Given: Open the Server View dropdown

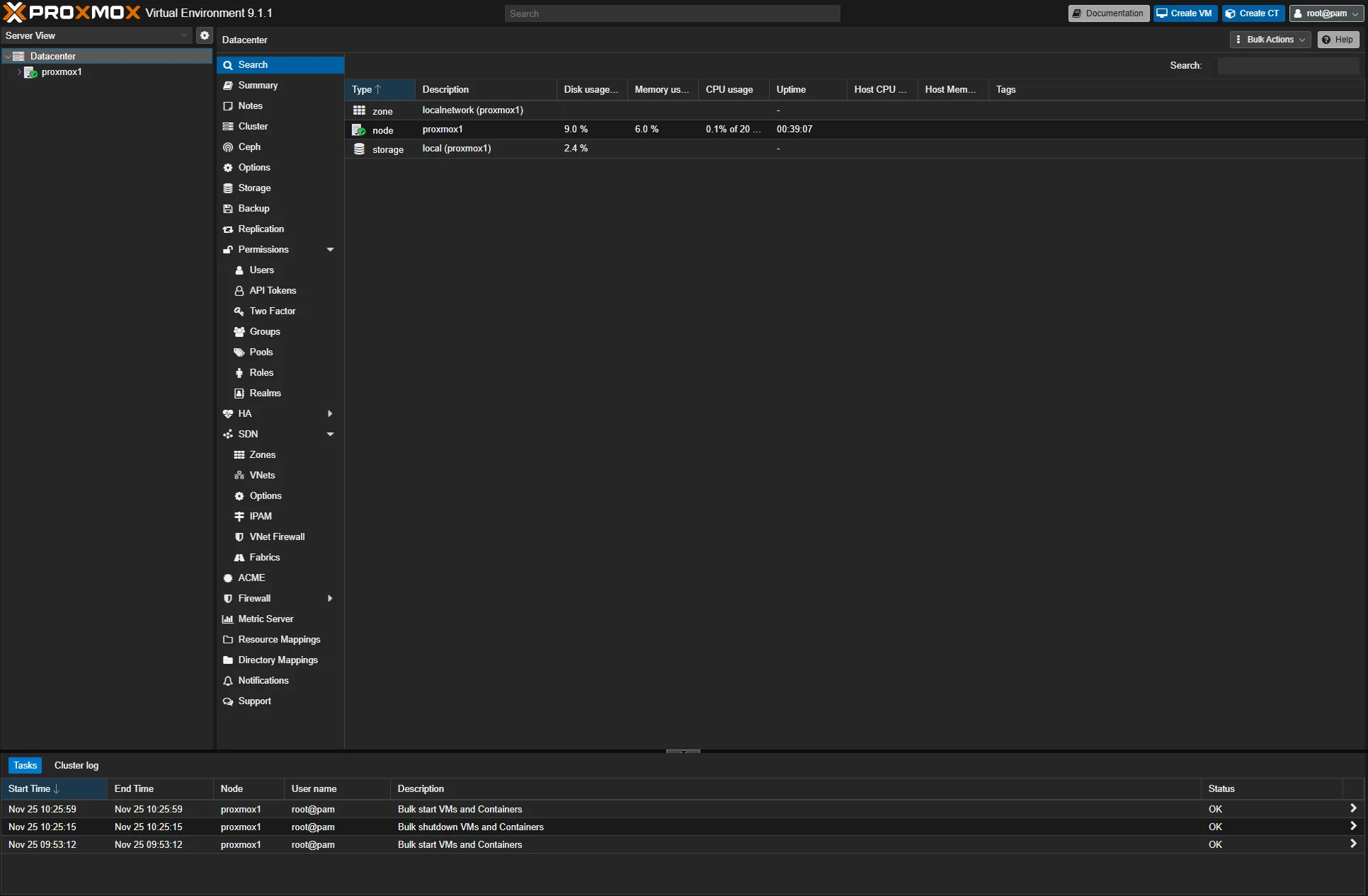Looking at the screenshot, I should [x=184, y=35].
